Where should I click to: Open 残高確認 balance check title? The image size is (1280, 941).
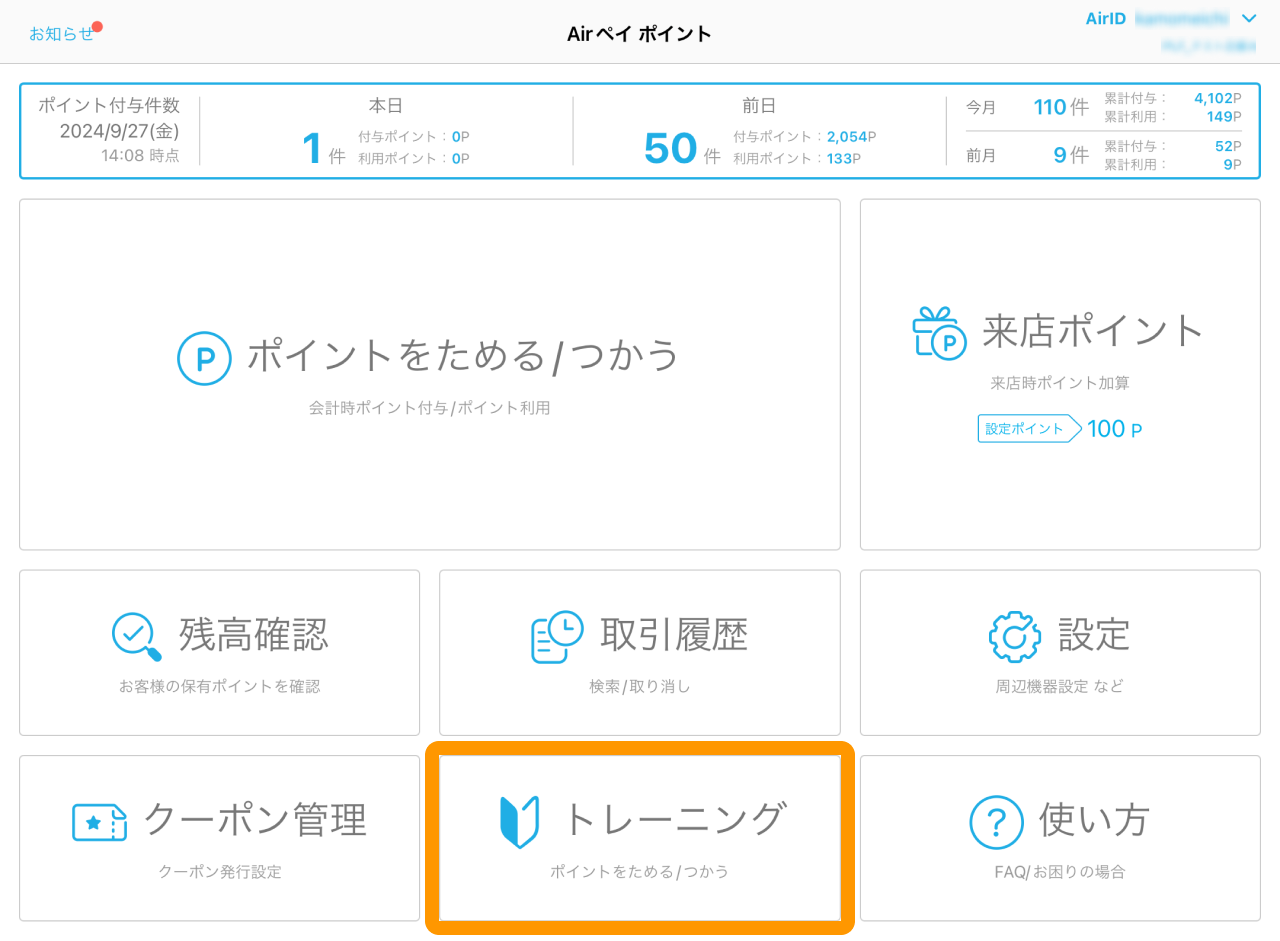coord(254,634)
